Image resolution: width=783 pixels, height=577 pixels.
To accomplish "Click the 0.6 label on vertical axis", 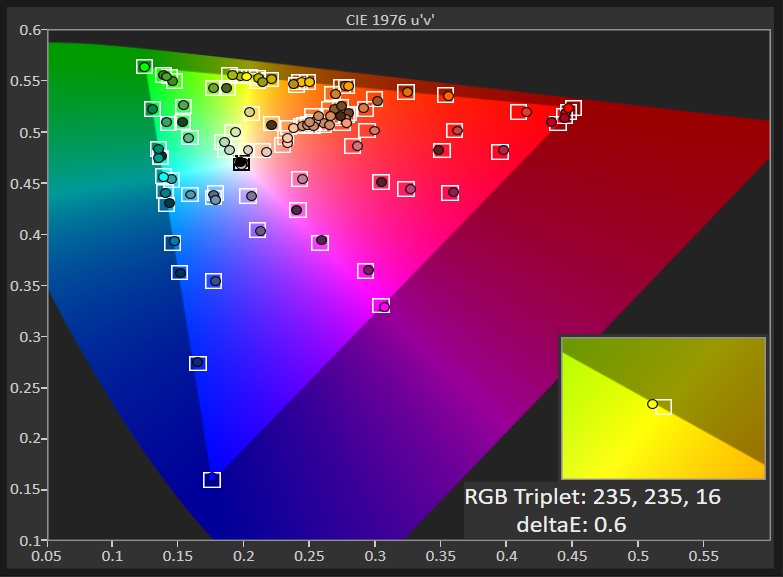I will (30, 30).
